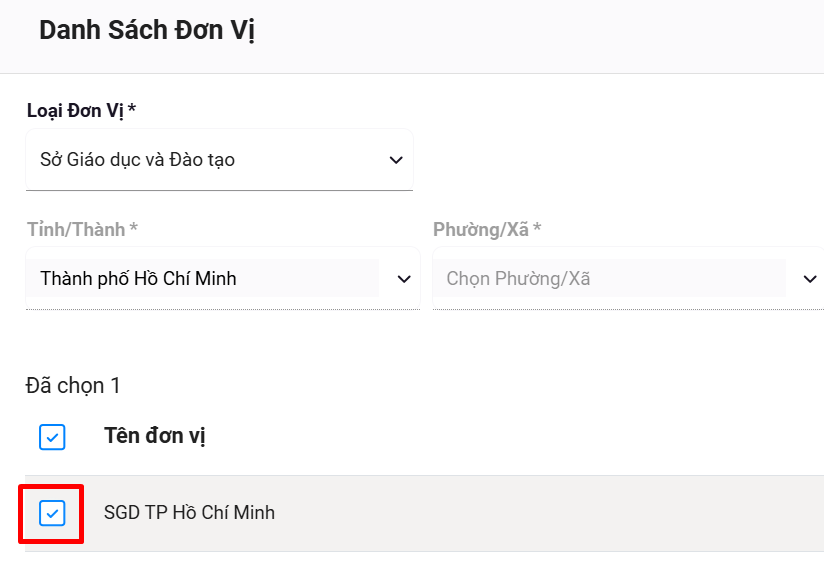
Task: Click the chevron arrow beside Thành phố Hồ Chí Minh
Action: pos(404,279)
